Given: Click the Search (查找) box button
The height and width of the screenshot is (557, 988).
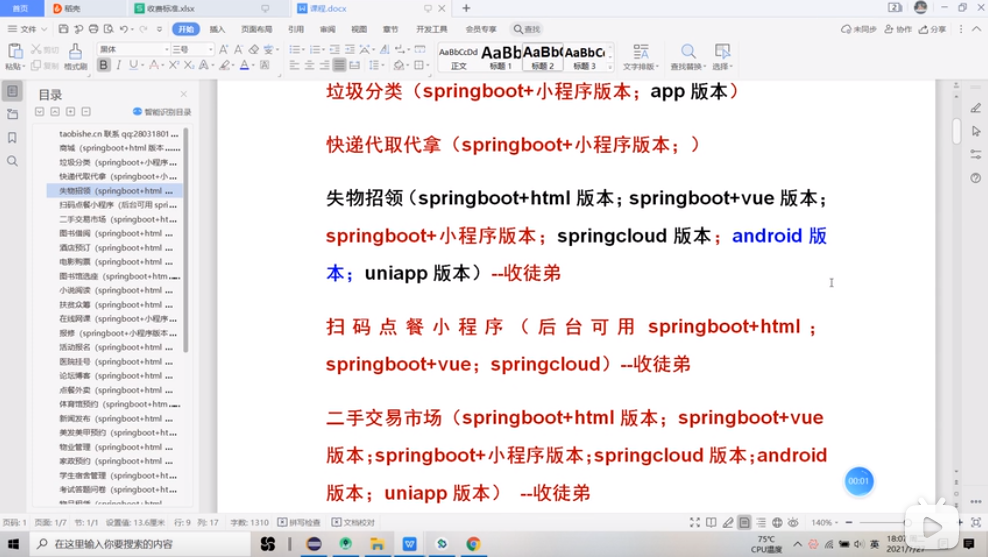Looking at the screenshot, I should [527, 29].
